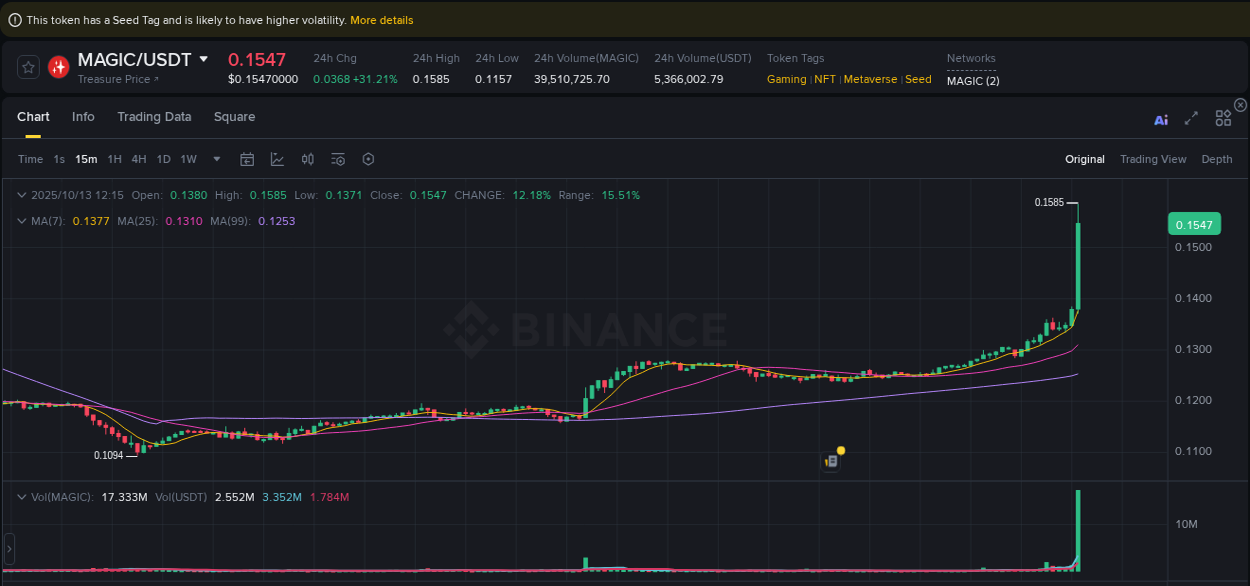
Task: Click the Ai assistant icon
Action: click(1161, 118)
